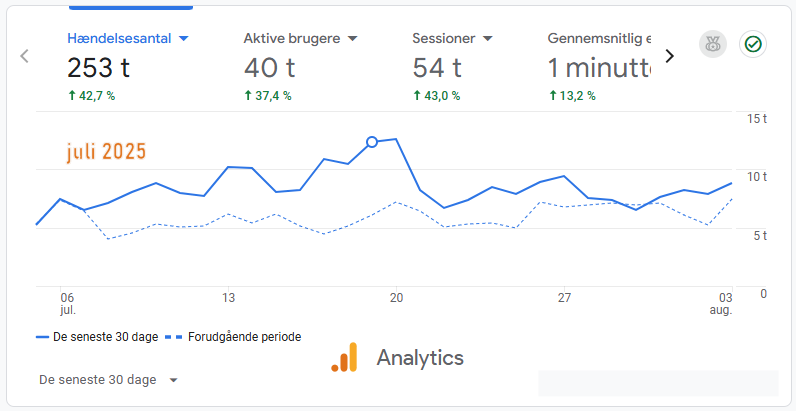Select the Hændelsesantal 253 t metric tab
Viewport: 796px width, 411px height.
pyautogui.click(x=128, y=66)
